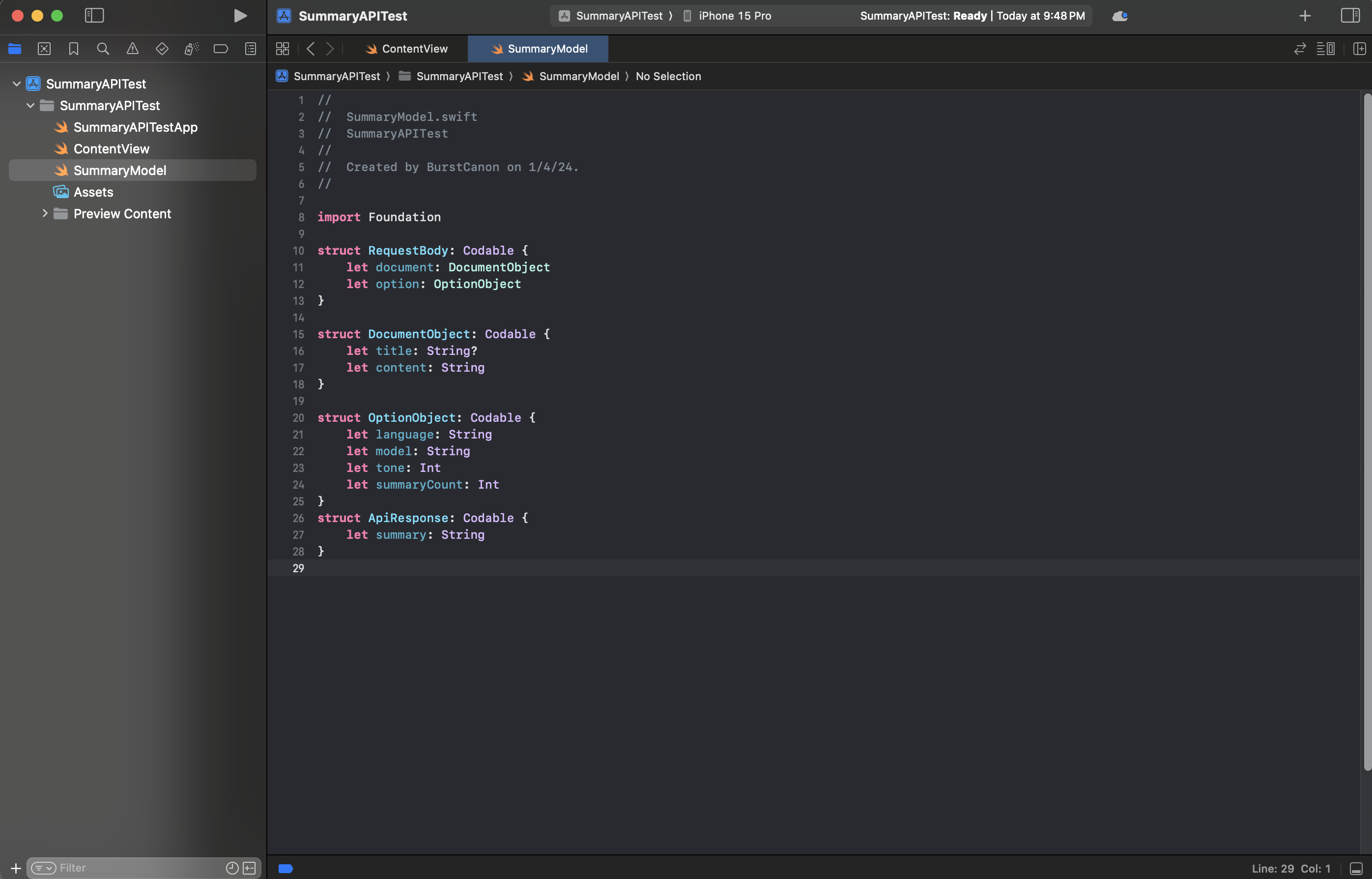The height and width of the screenshot is (879, 1372).
Task: Add editor on right icon
Action: click(1359, 49)
